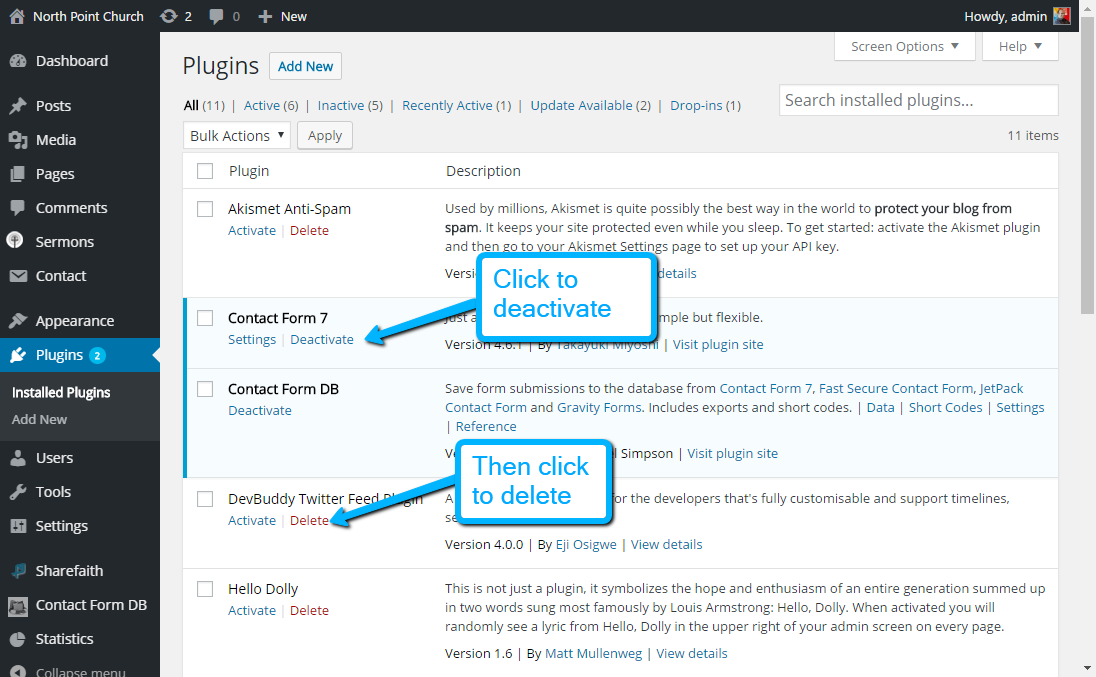Click the Sharefaith icon in sidebar
This screenshot has height=677, width=1096.
click(x=17, y=571)
